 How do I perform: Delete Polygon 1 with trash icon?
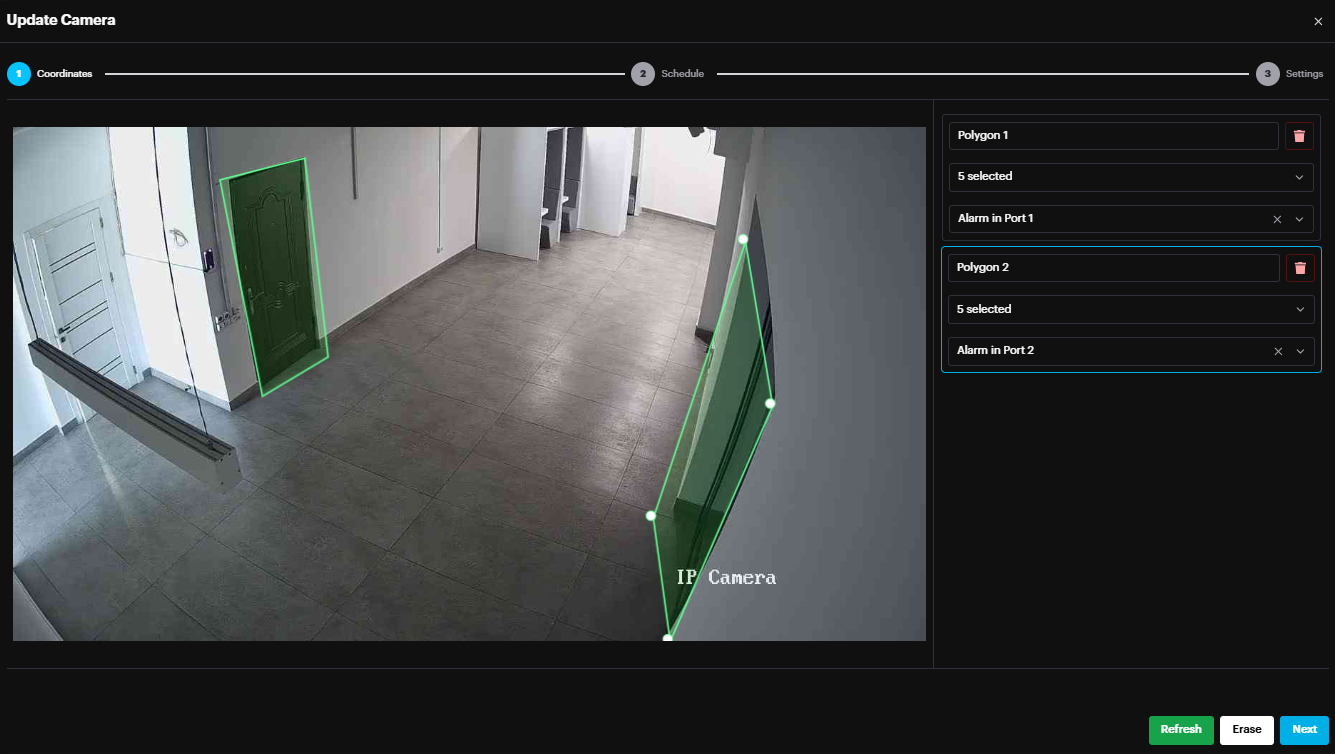[1299, 136]
